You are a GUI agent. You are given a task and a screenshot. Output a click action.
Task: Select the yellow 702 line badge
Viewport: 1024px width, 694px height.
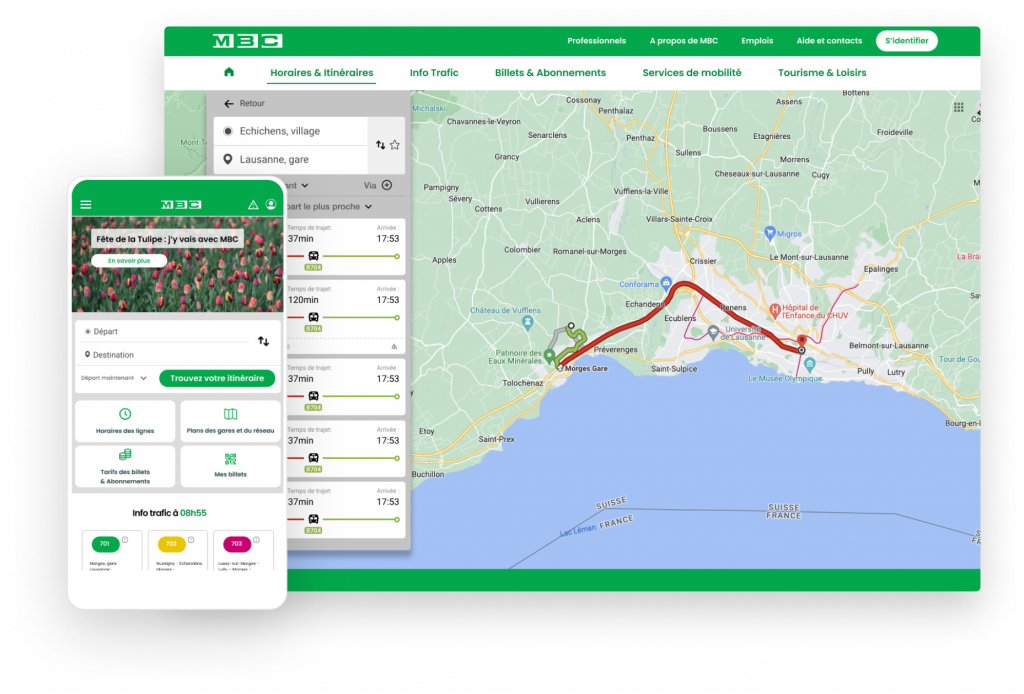[171, 543]
